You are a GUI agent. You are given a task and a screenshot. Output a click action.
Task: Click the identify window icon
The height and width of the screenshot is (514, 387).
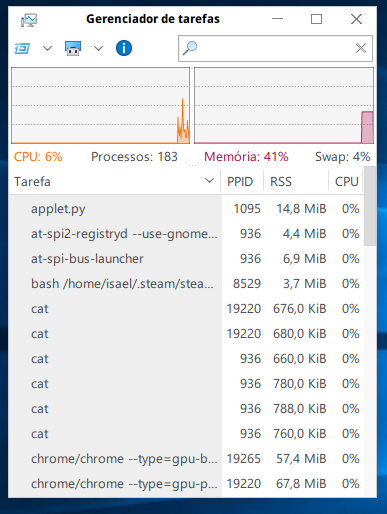(73, 49)
